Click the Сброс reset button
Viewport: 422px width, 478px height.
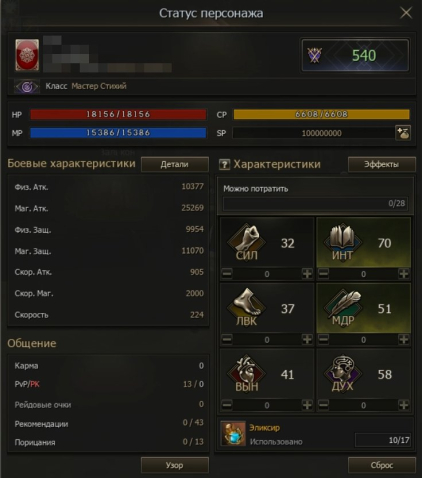[x=382, y=465]
